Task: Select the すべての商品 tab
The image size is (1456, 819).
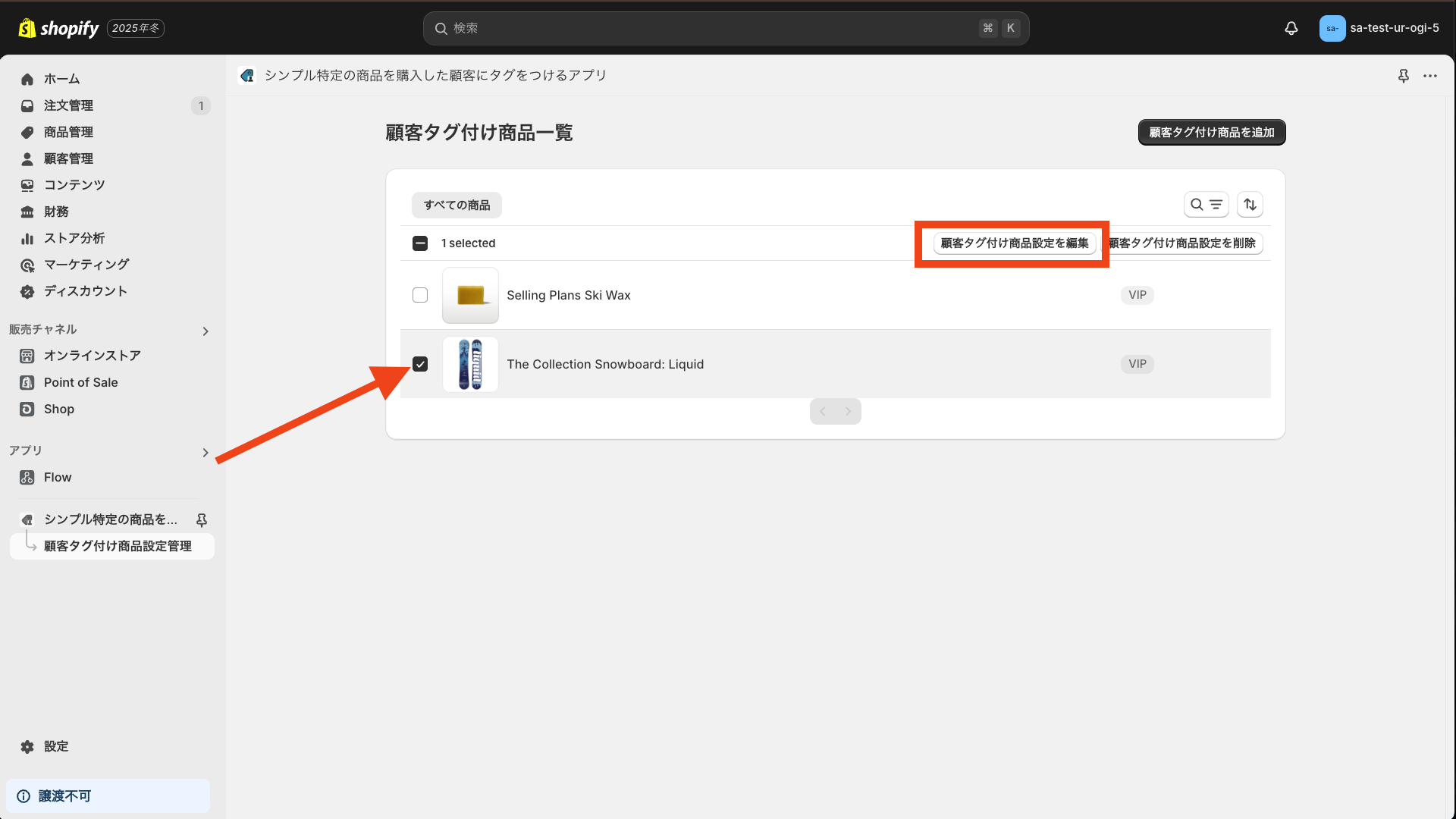Action: point(456,205)
